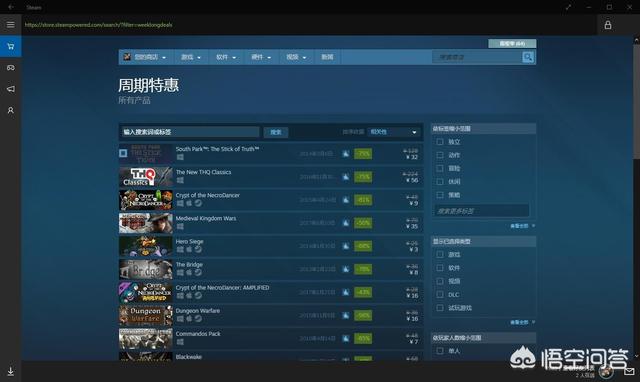
Task: Go back using the title bar arrow
Action: pyautogui.click(x=11, y=7)
